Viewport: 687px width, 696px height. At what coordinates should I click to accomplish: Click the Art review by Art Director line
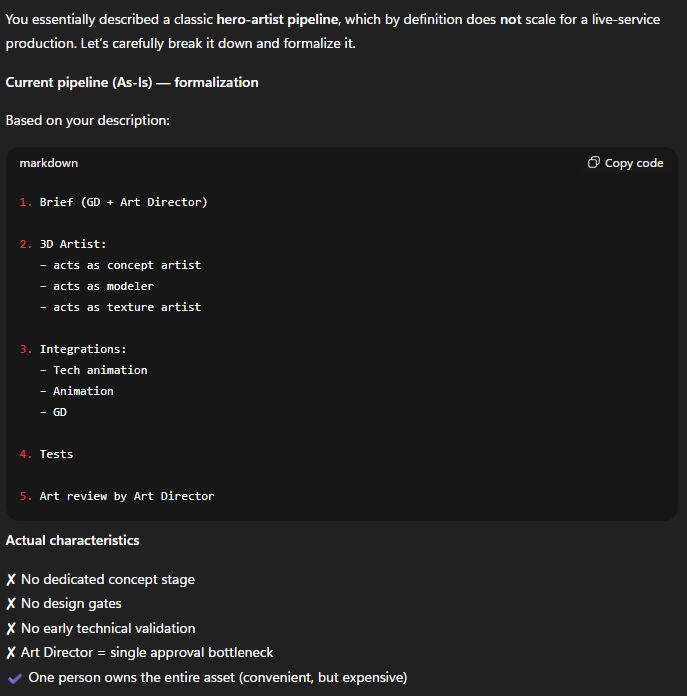[127, 496]
